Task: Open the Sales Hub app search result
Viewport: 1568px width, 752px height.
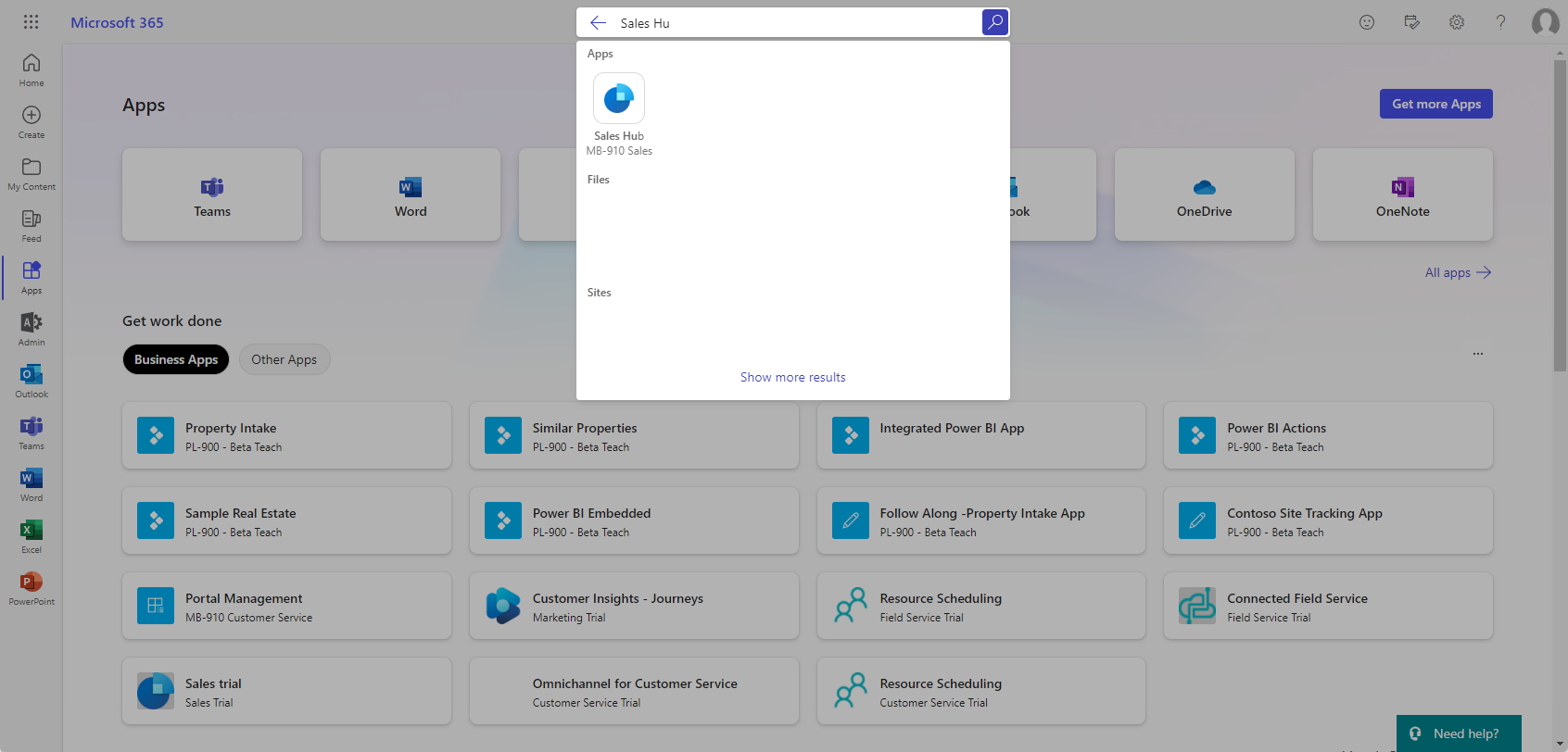Action: (619, 115)
